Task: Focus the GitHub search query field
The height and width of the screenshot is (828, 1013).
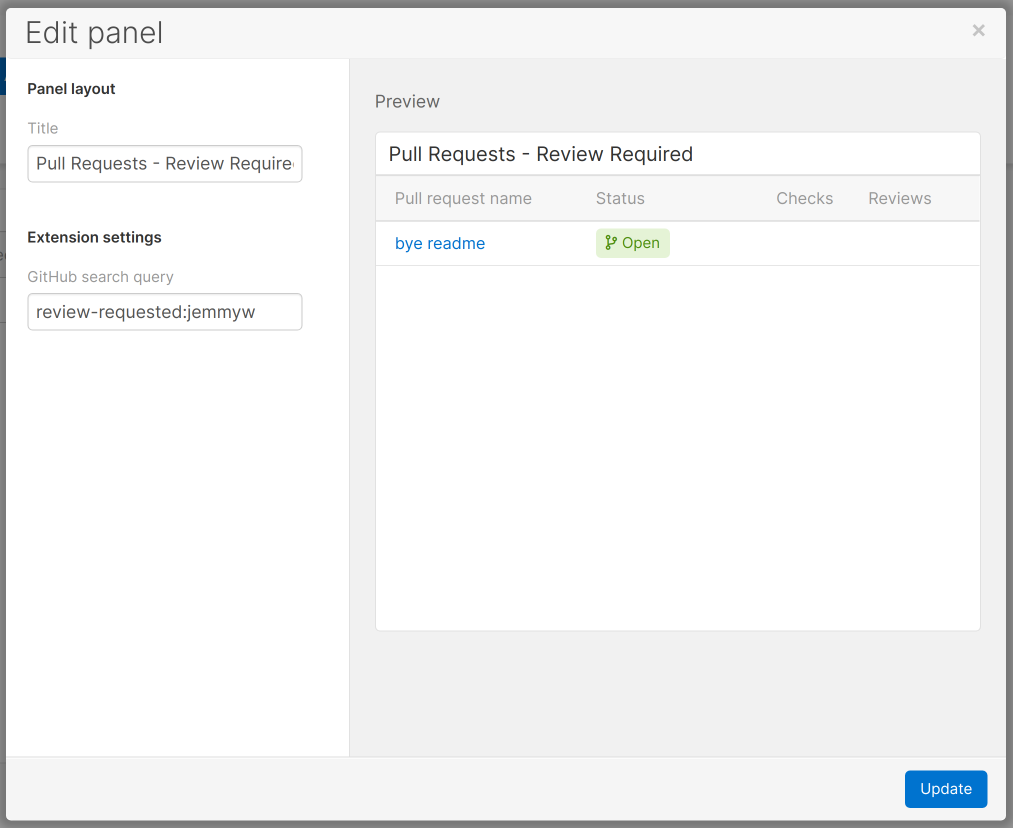Action: pyautogui.click(x=165, y=312)
